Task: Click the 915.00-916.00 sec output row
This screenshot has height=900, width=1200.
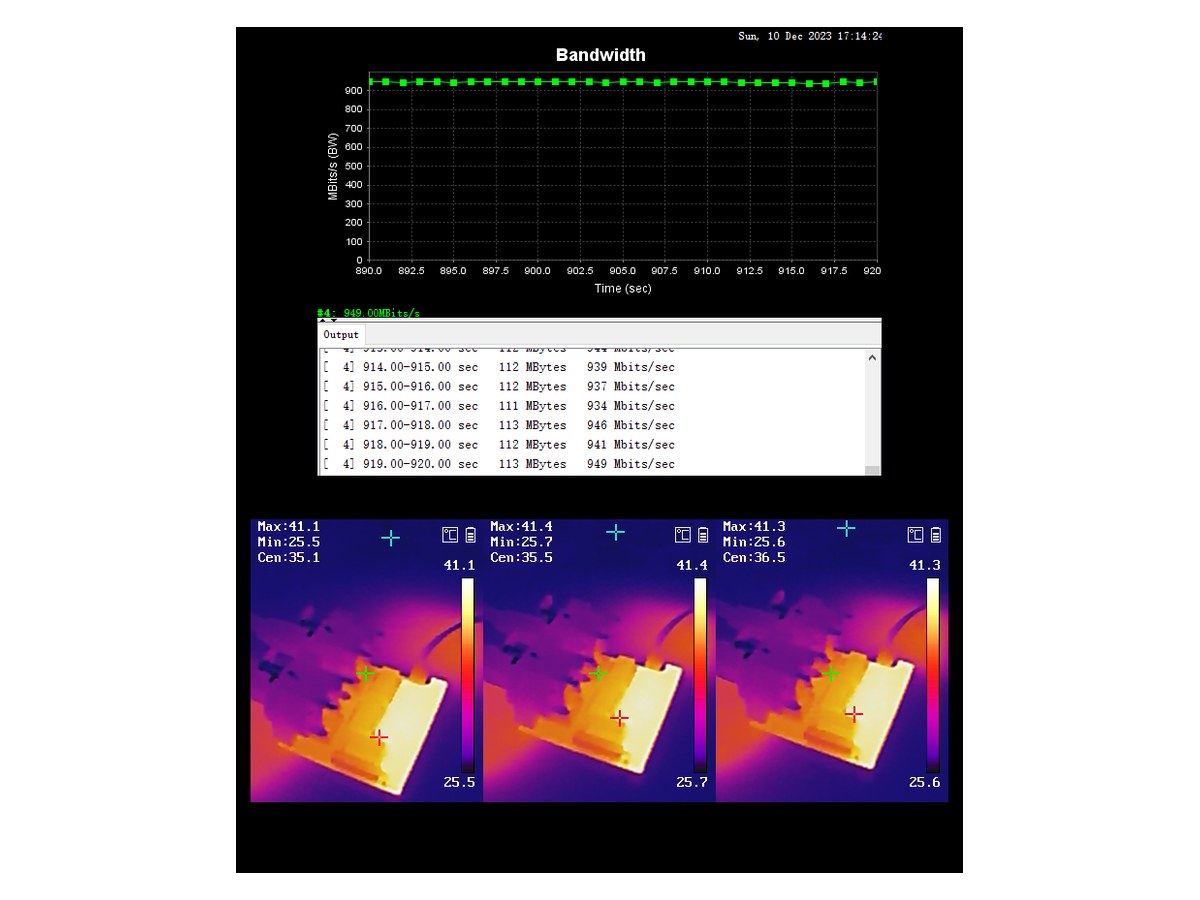Action: pos(499,386)
